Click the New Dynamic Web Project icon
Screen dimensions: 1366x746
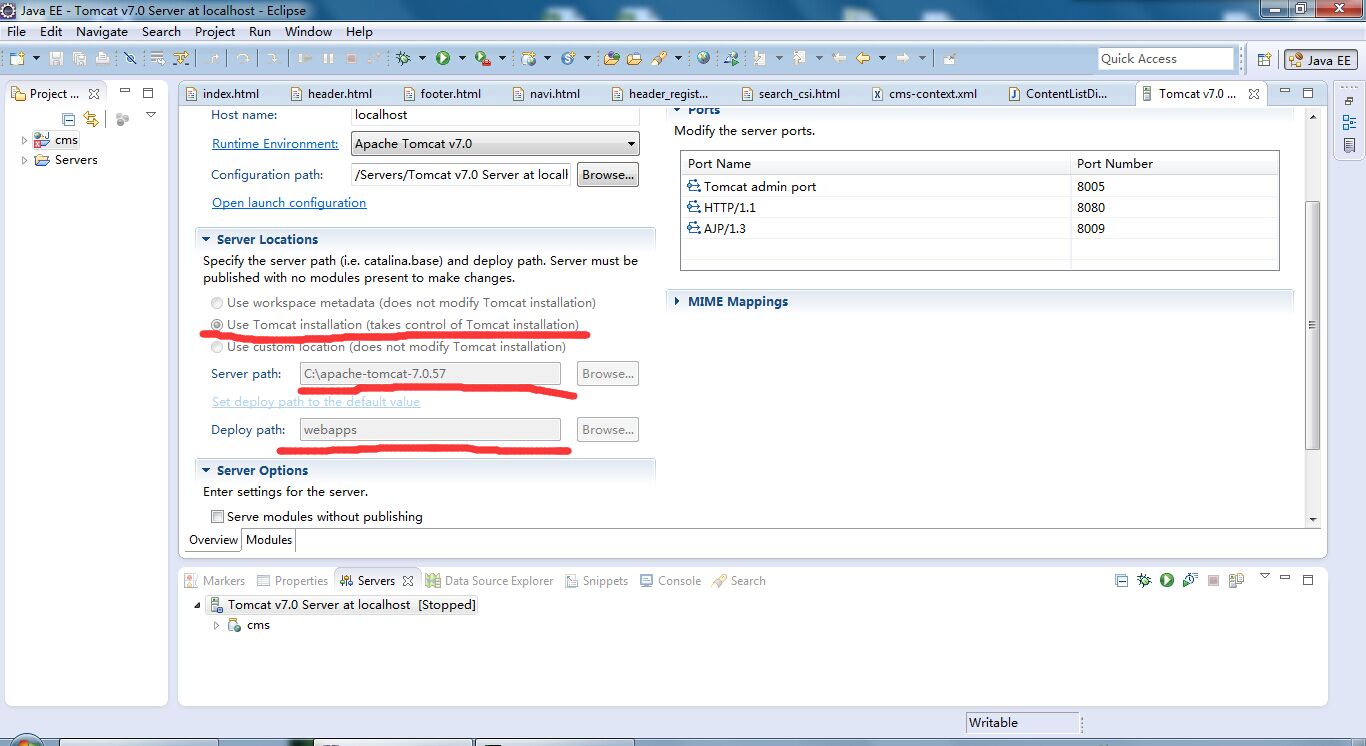point(529,59)
